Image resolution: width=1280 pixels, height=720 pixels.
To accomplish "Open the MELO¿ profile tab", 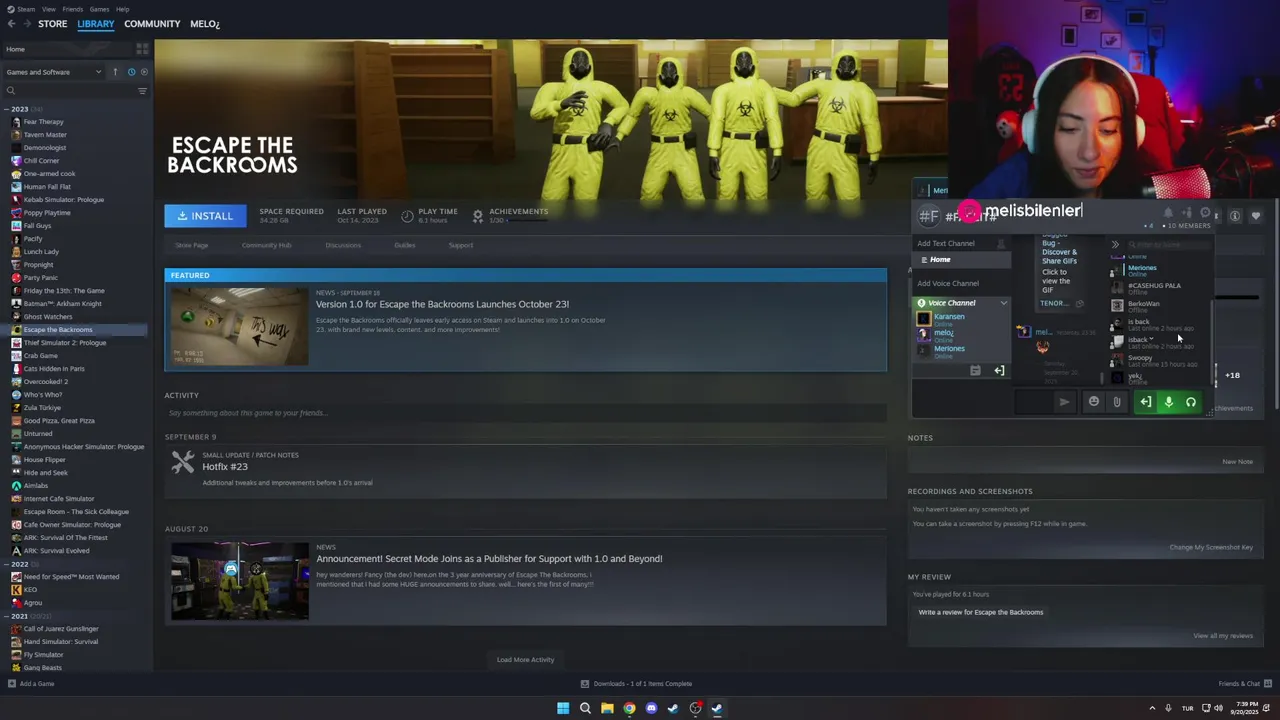I will coord(204,24).
